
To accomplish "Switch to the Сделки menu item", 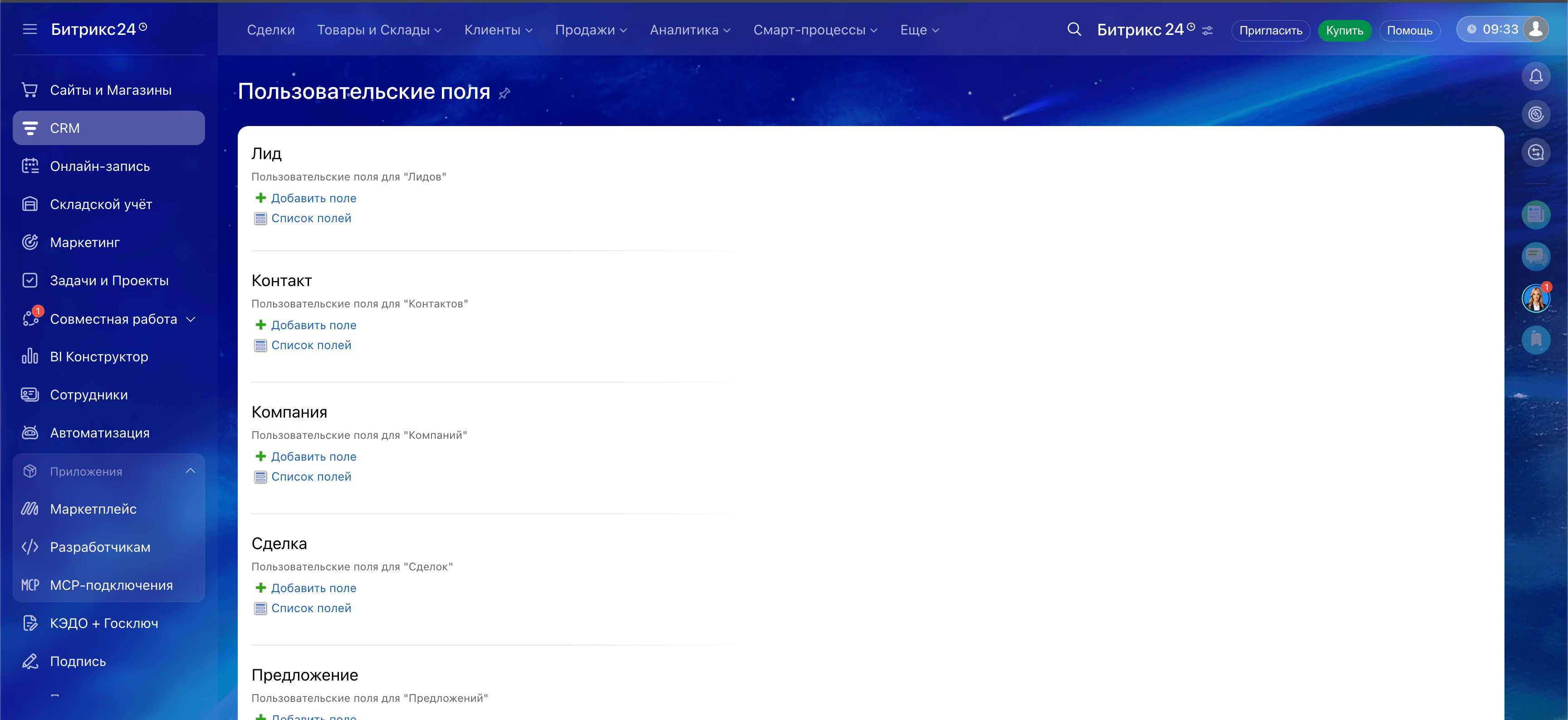I will [271, 29].
